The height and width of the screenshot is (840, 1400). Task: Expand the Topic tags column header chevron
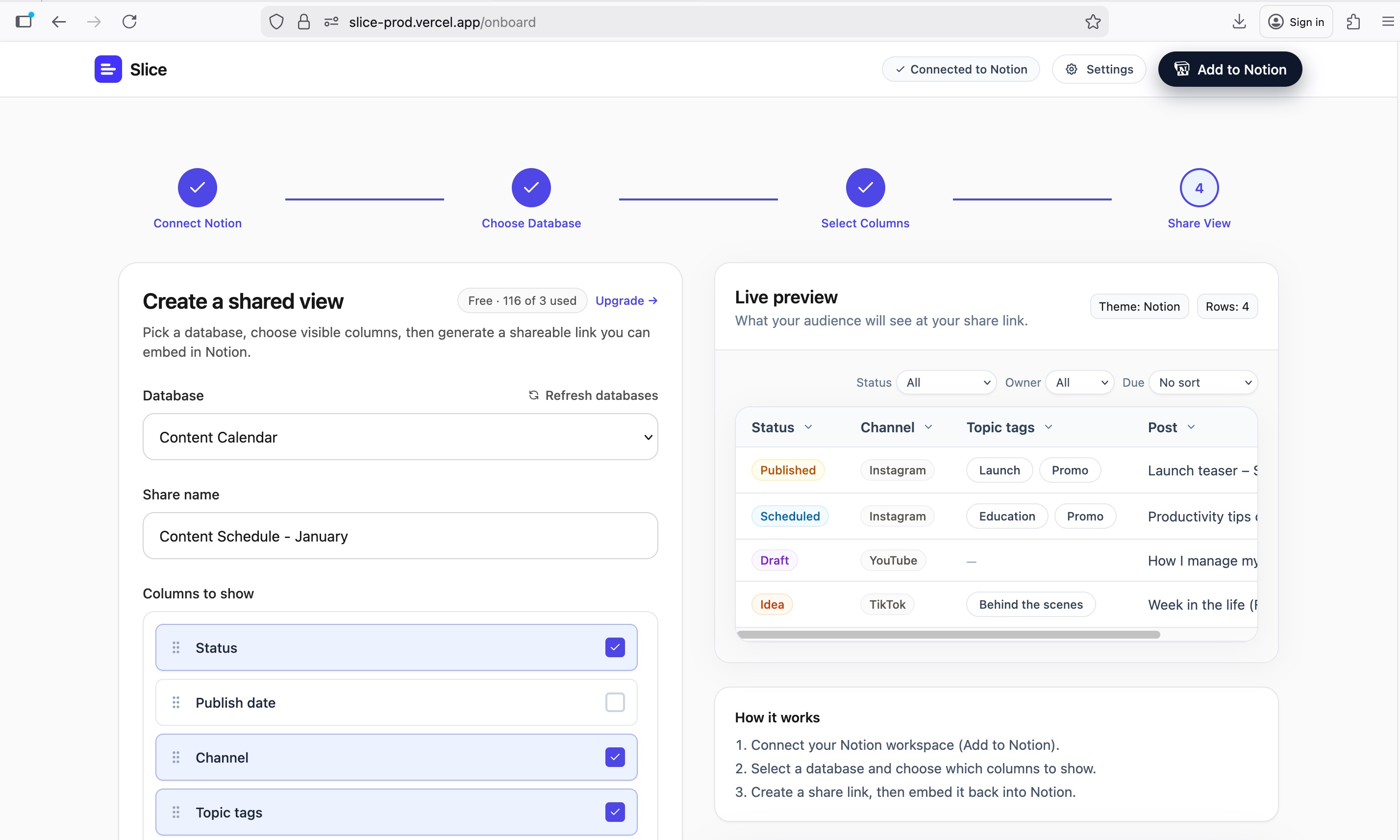(x=1049, y=427)
